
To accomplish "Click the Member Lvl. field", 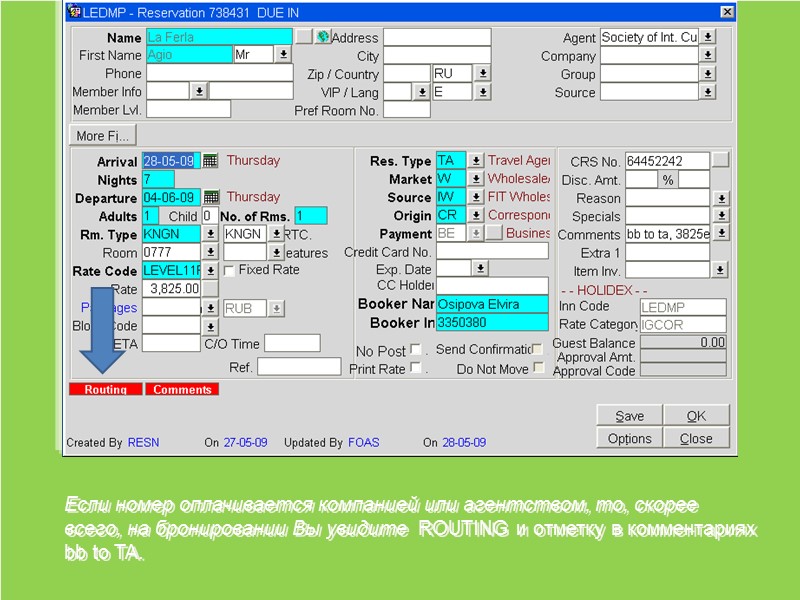I will 189,109.
